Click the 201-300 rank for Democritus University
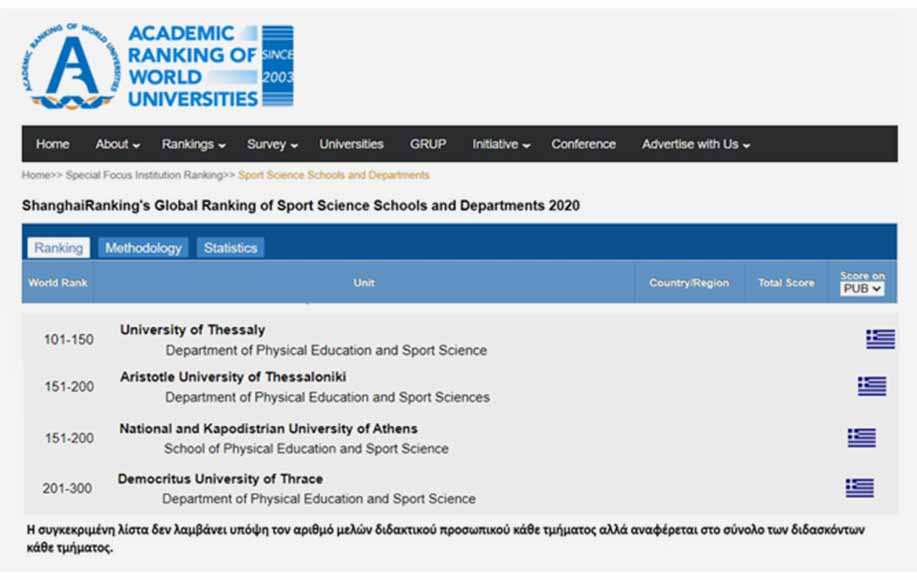This screenshot has height=580, width=917. [x=67, y=488]
